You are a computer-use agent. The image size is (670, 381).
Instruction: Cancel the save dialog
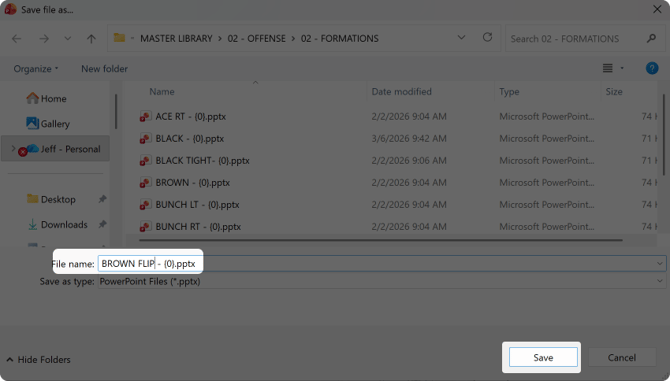622,358
